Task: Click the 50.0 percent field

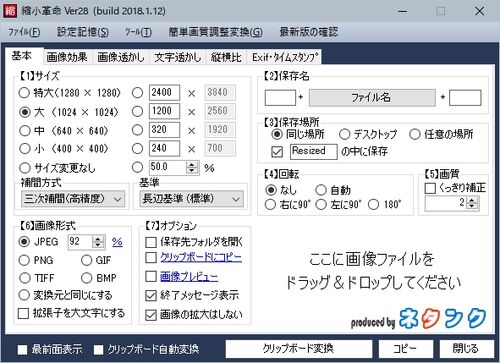Action: pyautogui.click(x=167, y=167)
